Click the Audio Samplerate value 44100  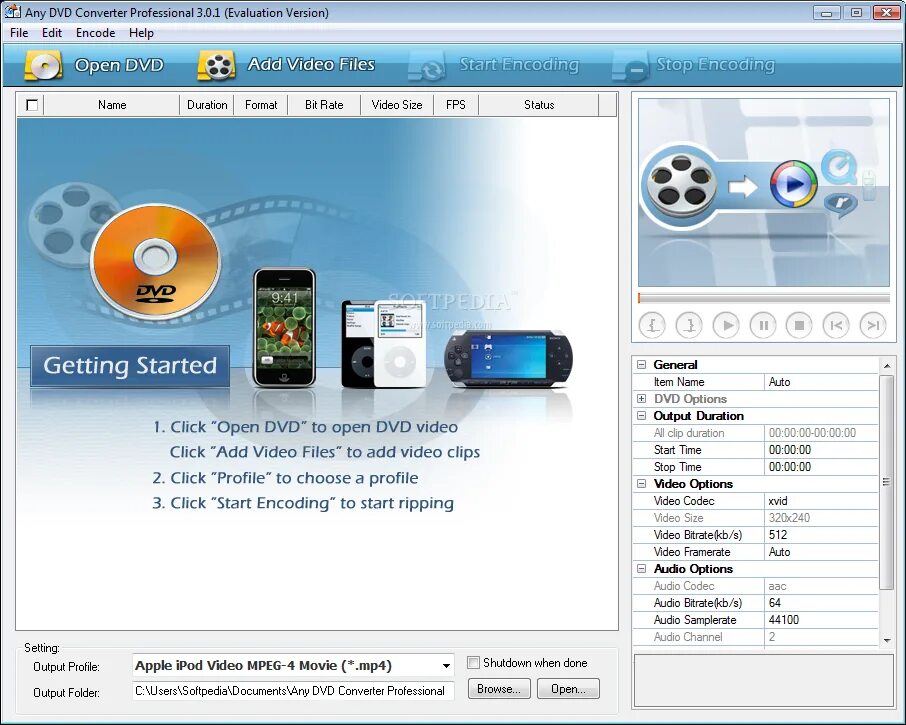tap(821, 620)
